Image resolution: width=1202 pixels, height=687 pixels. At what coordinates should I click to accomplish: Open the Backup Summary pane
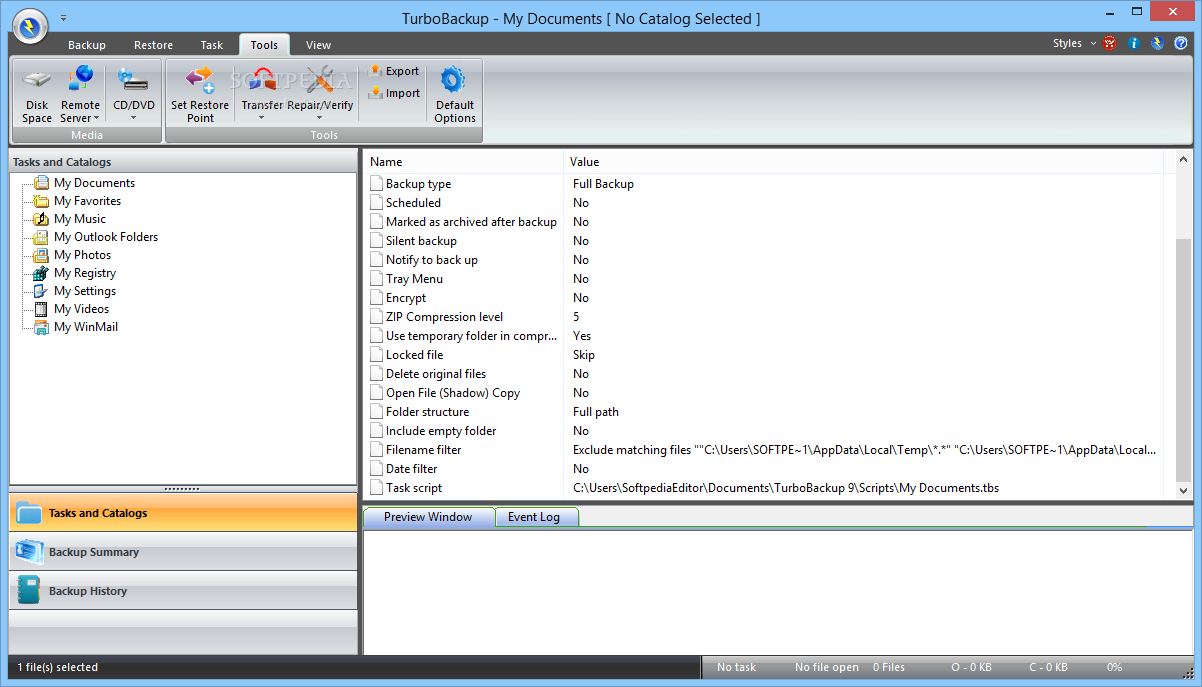click(183, 552)
